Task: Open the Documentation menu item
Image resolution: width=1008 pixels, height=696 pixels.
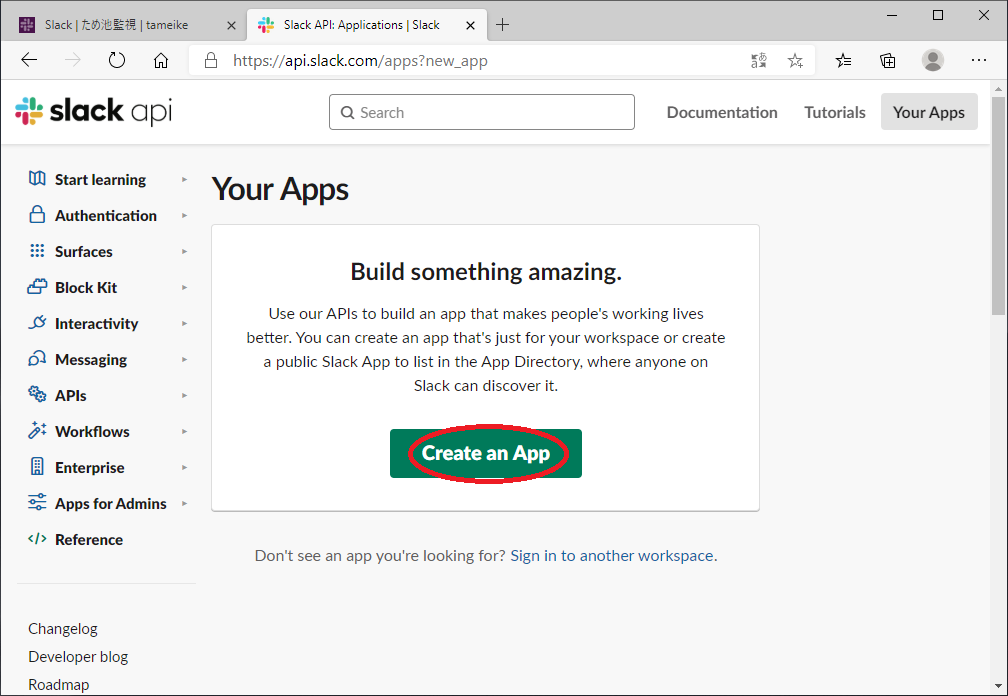Action: pyautogui.click(x=721, y=112)
